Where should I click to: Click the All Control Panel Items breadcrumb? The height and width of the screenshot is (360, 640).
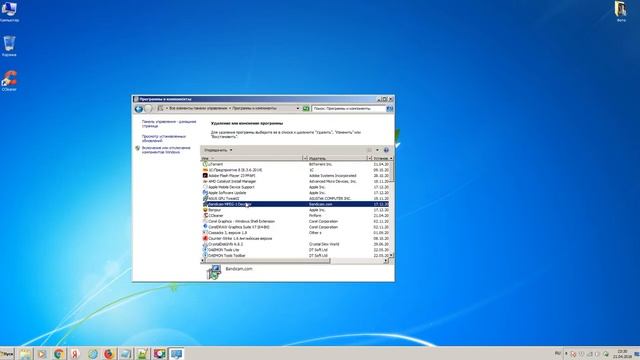click(198, 109)
